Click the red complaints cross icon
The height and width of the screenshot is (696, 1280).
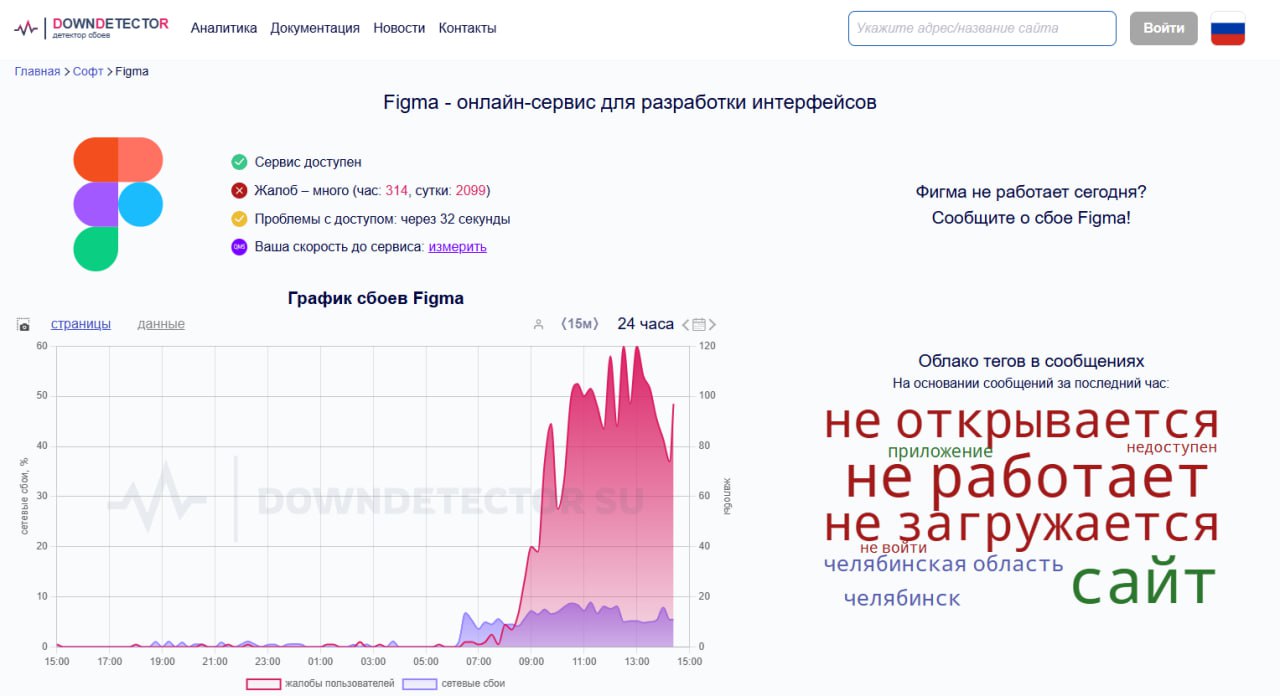pyautogui.click(x=239, y=190)
